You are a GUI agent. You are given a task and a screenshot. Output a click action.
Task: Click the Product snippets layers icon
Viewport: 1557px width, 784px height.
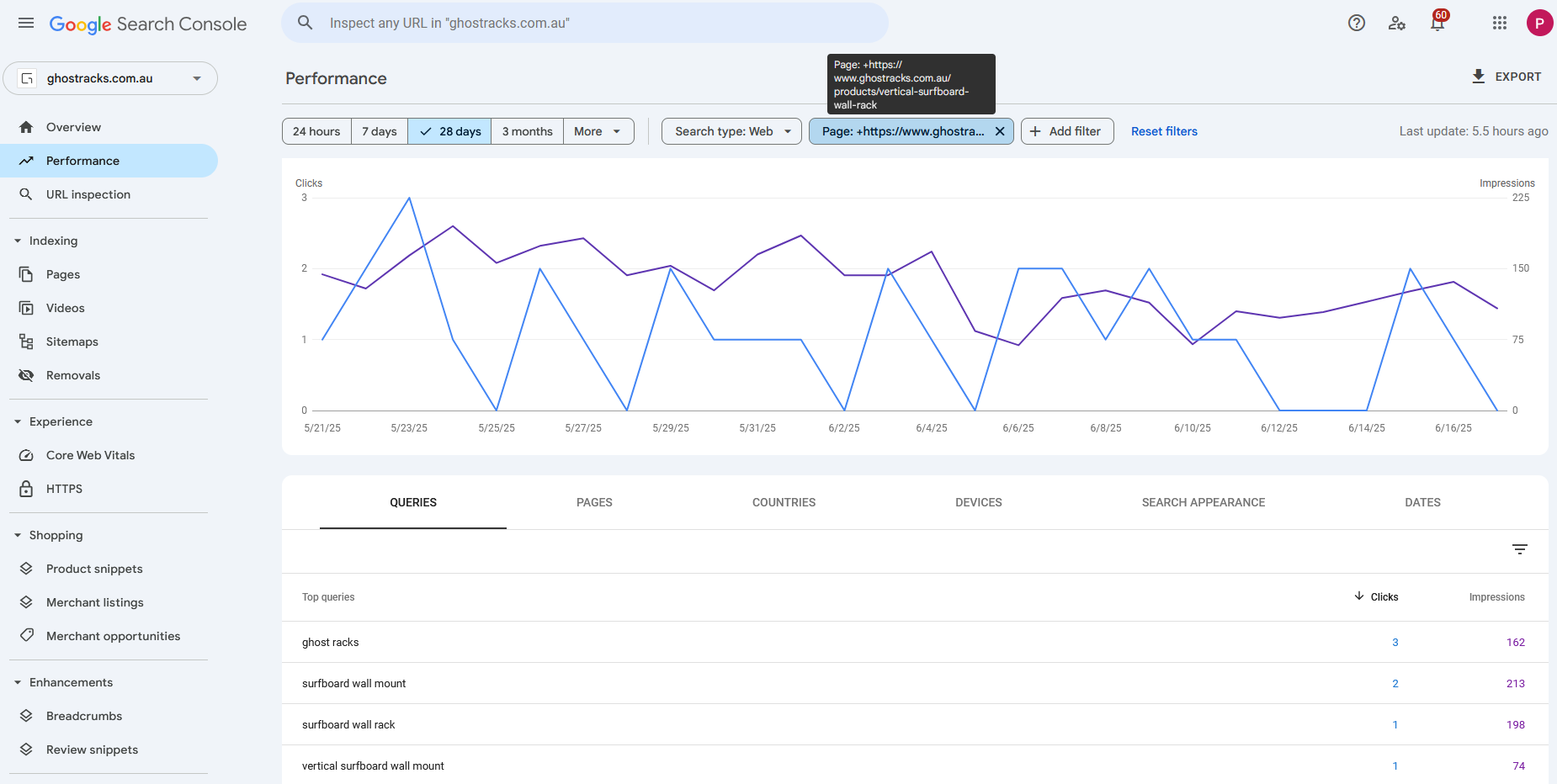(26, 569)
